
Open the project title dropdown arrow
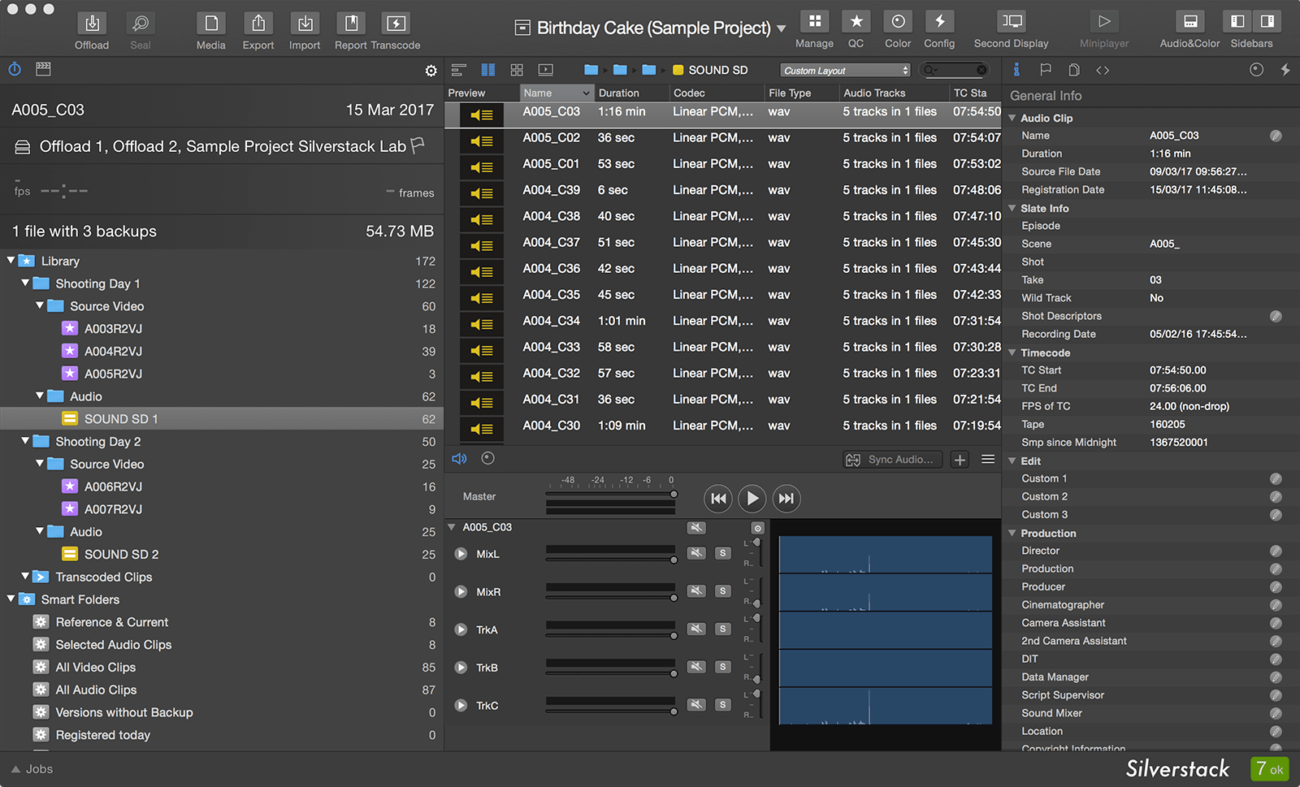[782, 29]
